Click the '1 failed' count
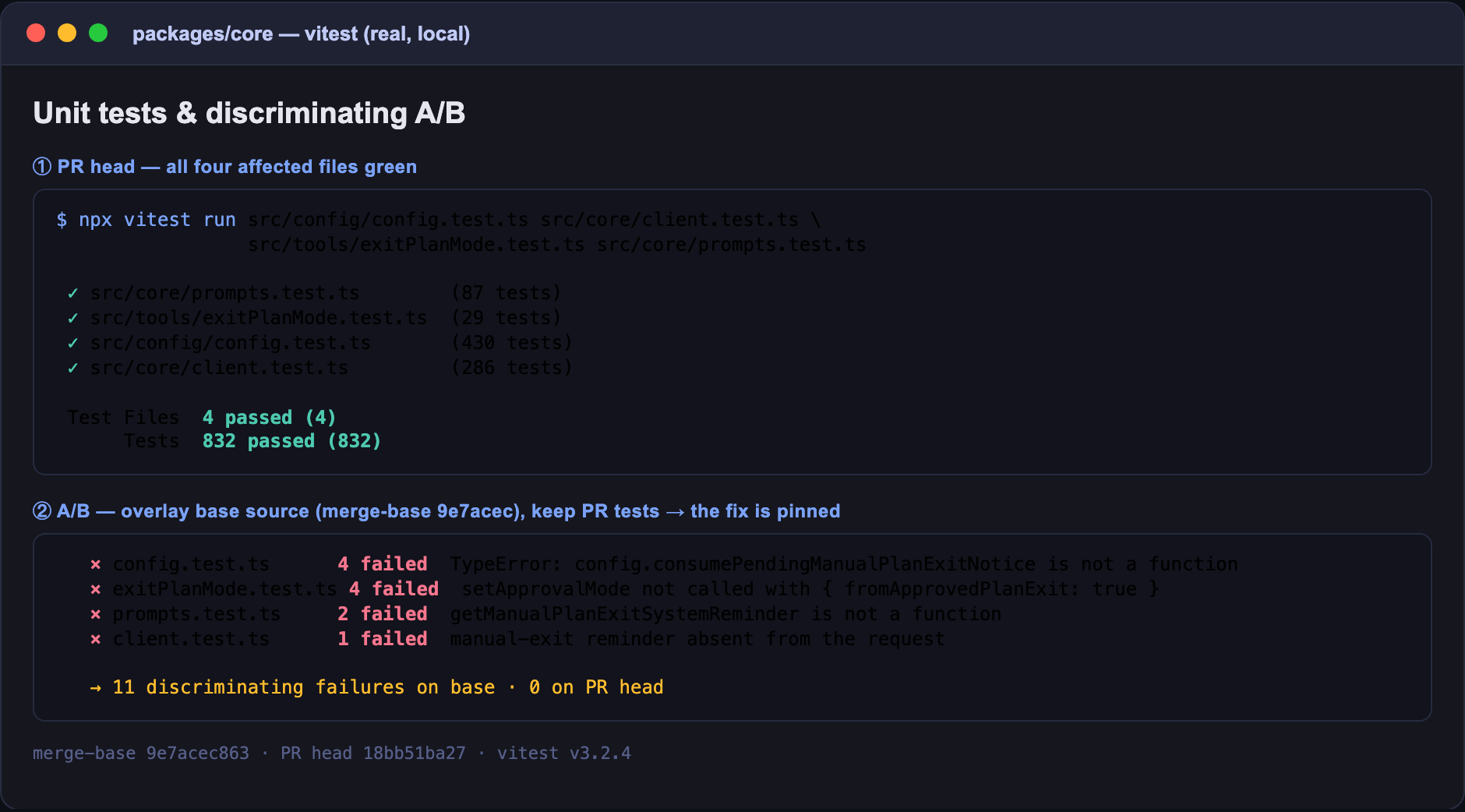The height and width of the screenshot is (812, 1465). coord(383,640)
